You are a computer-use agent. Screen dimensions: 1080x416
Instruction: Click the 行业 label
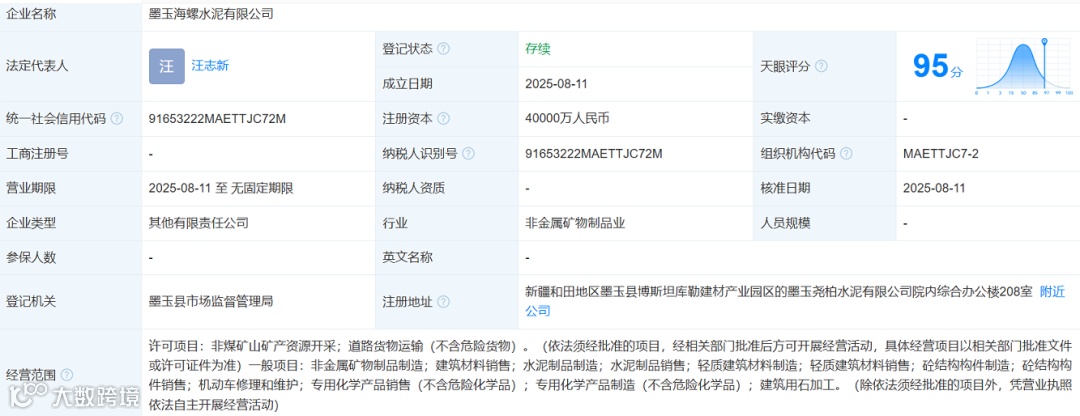coord(395,222)
